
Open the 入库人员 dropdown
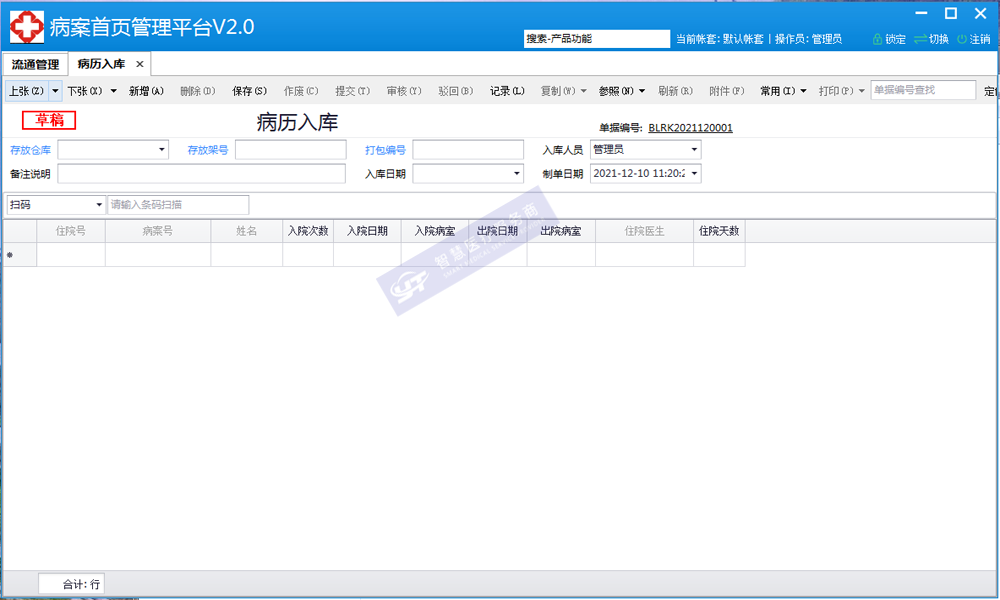click(x=694, y=150)
